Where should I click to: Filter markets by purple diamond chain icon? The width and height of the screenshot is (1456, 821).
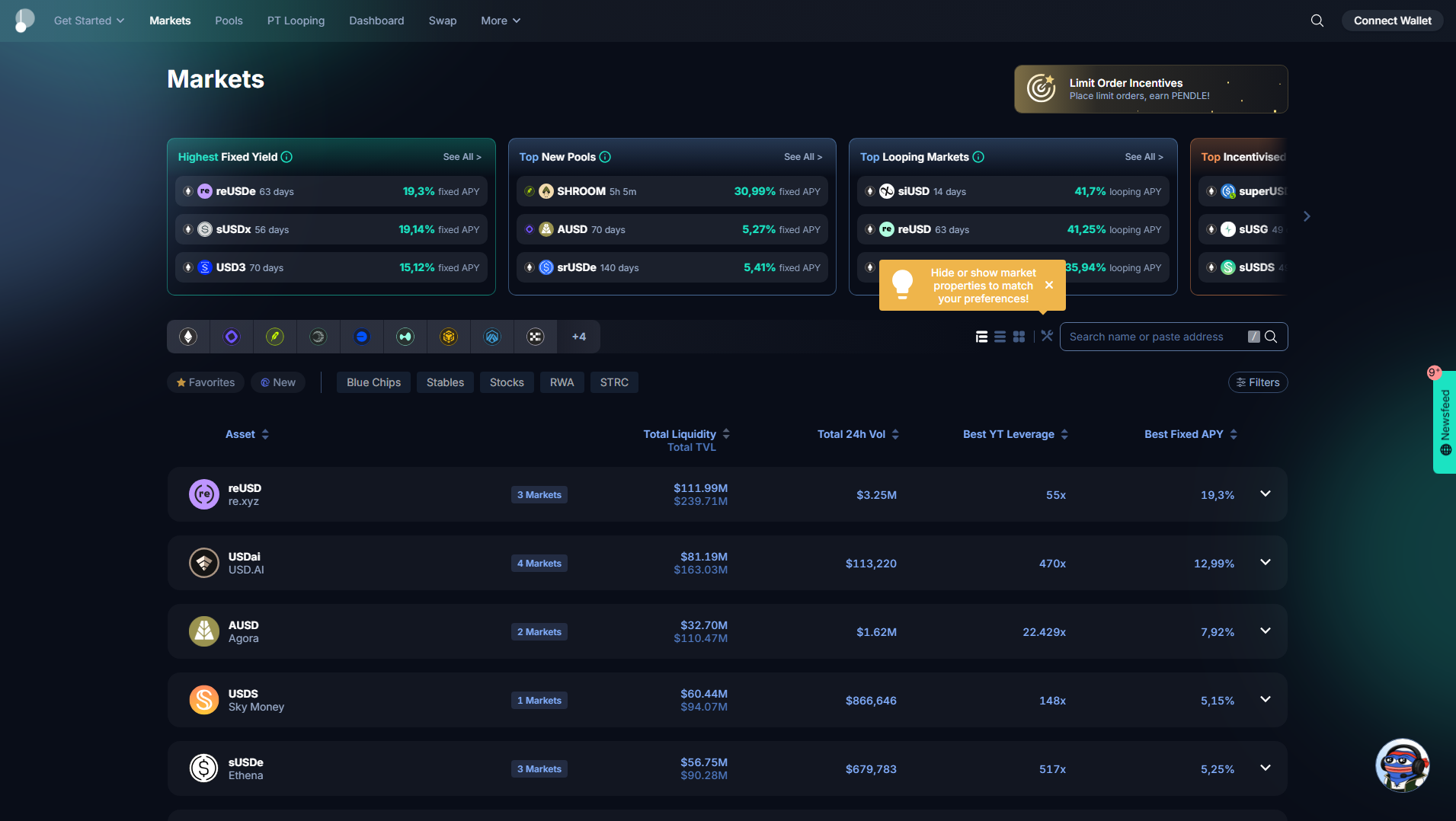pos(232,337)
